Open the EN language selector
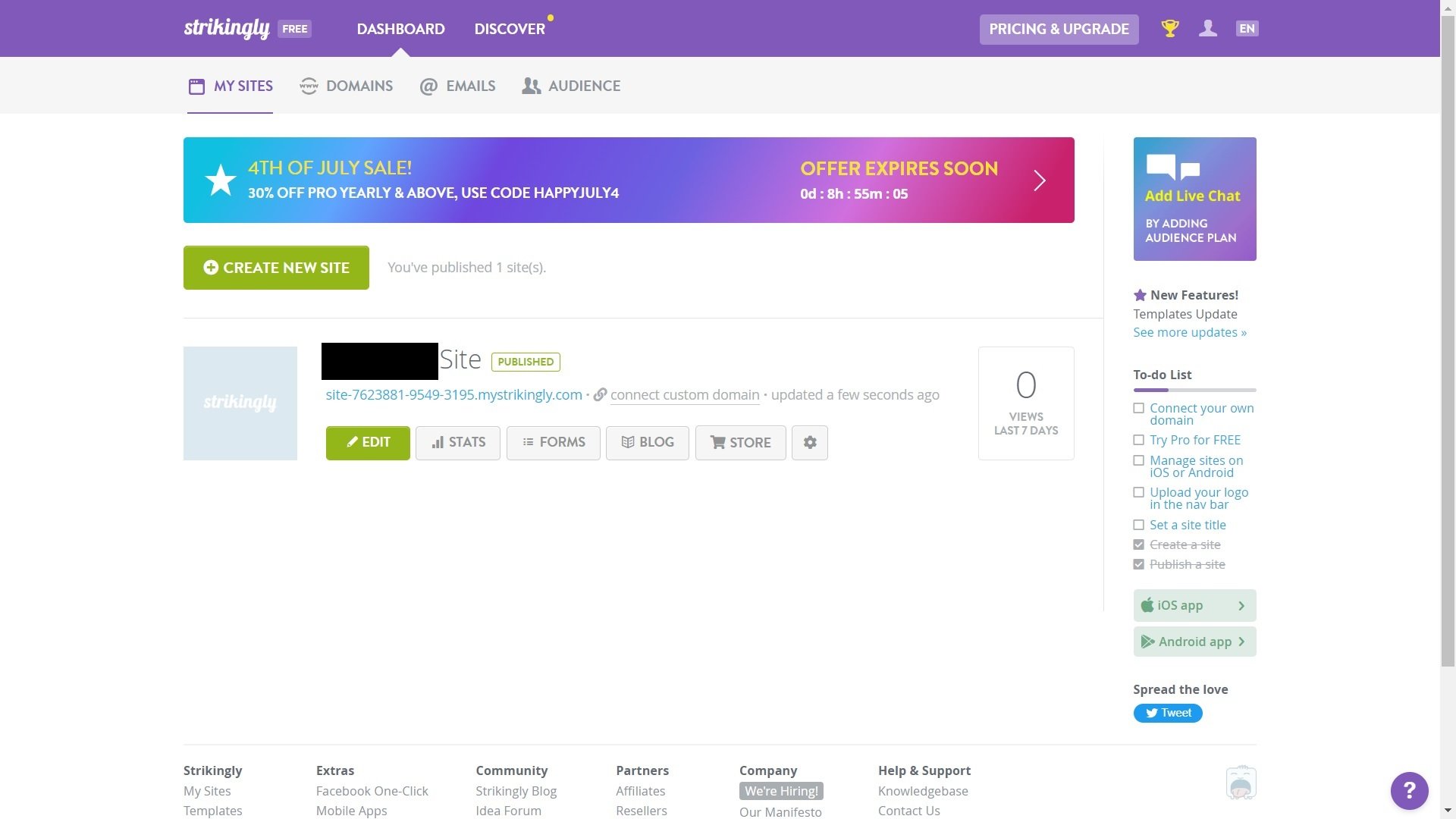This screenshot has width=1456, height=819. coord(1247,29)
